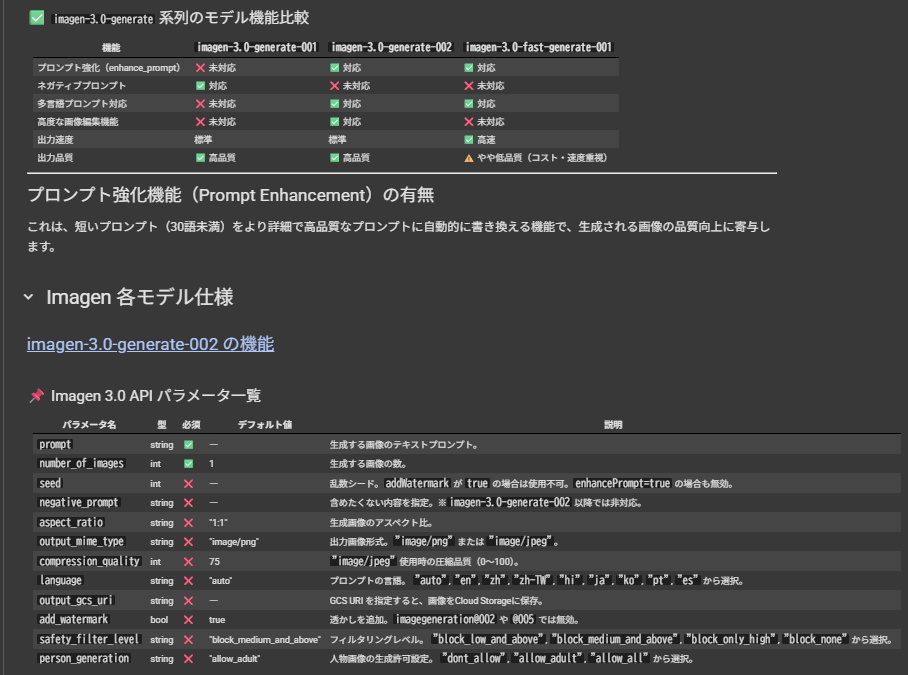
Task: Click the red X in the compression_quality row
Action: (x=189, y=562)
